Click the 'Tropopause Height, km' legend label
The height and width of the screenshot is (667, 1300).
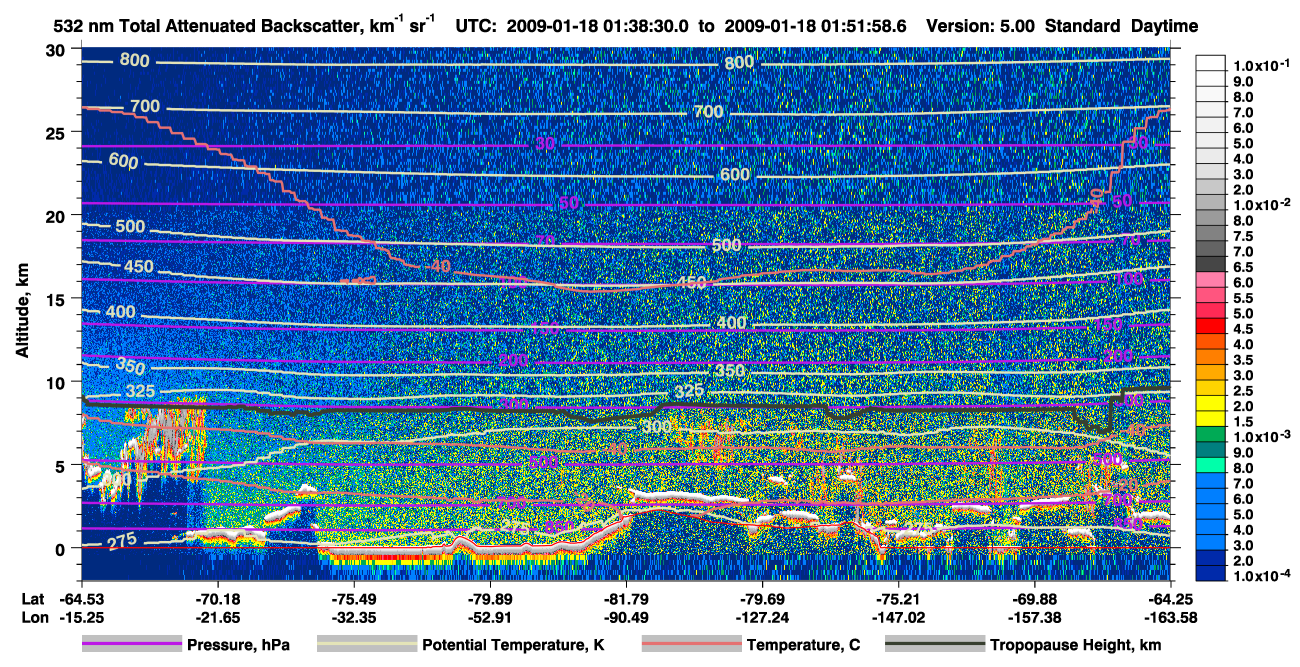tap(1076, 646)
